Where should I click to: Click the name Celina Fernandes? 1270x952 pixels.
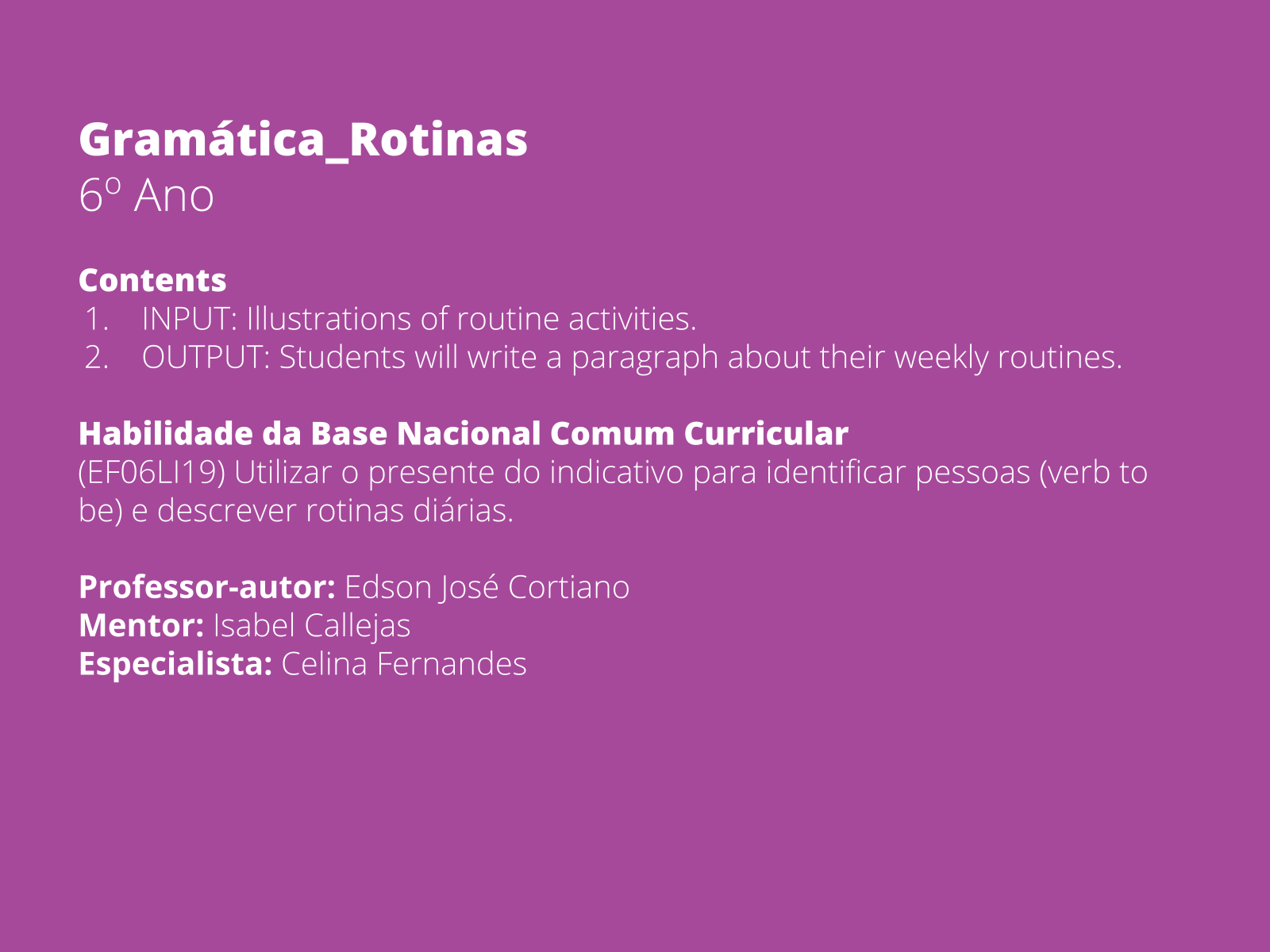pos(403,664)
